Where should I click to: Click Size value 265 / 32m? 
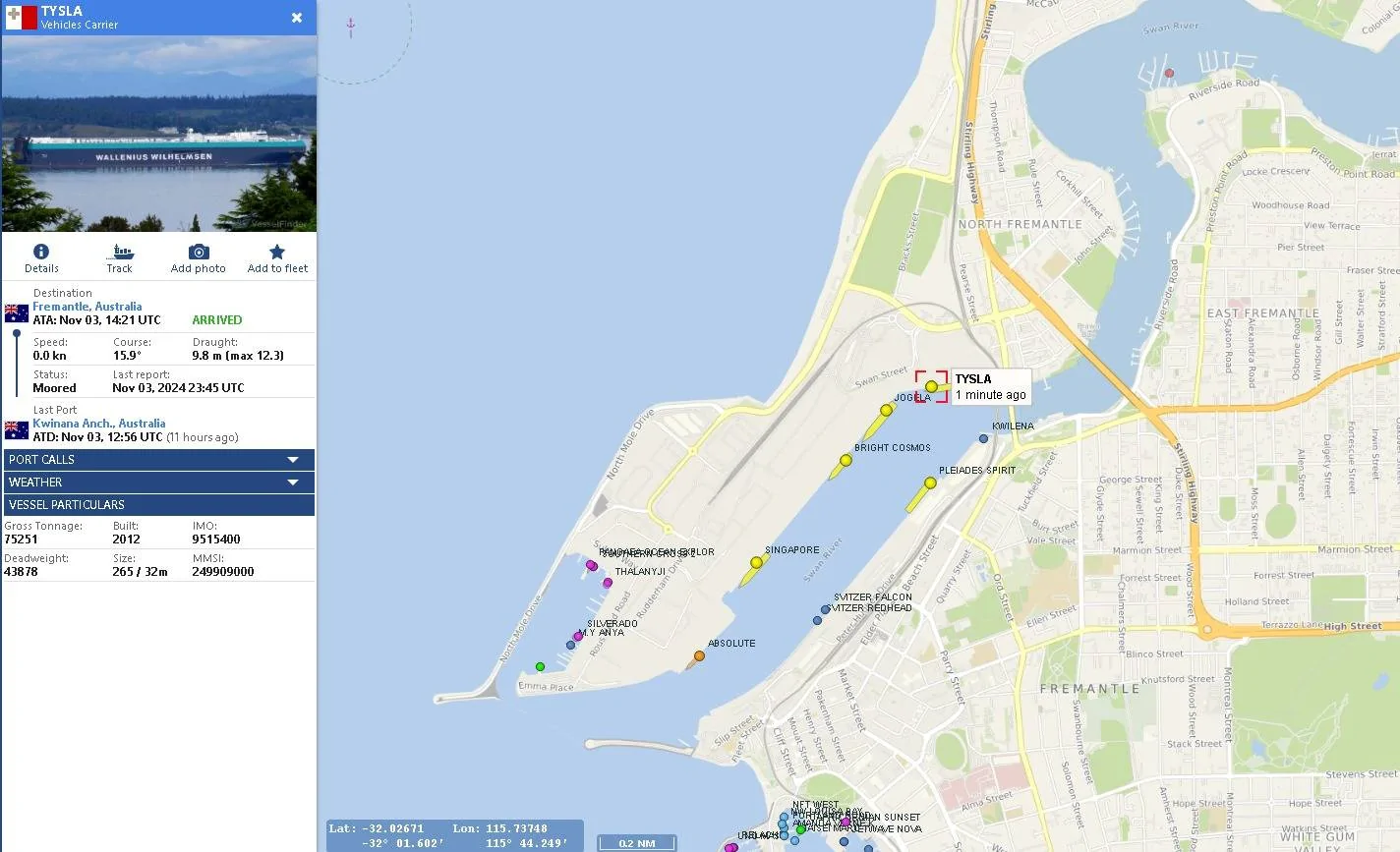click(x=140, y=572)
